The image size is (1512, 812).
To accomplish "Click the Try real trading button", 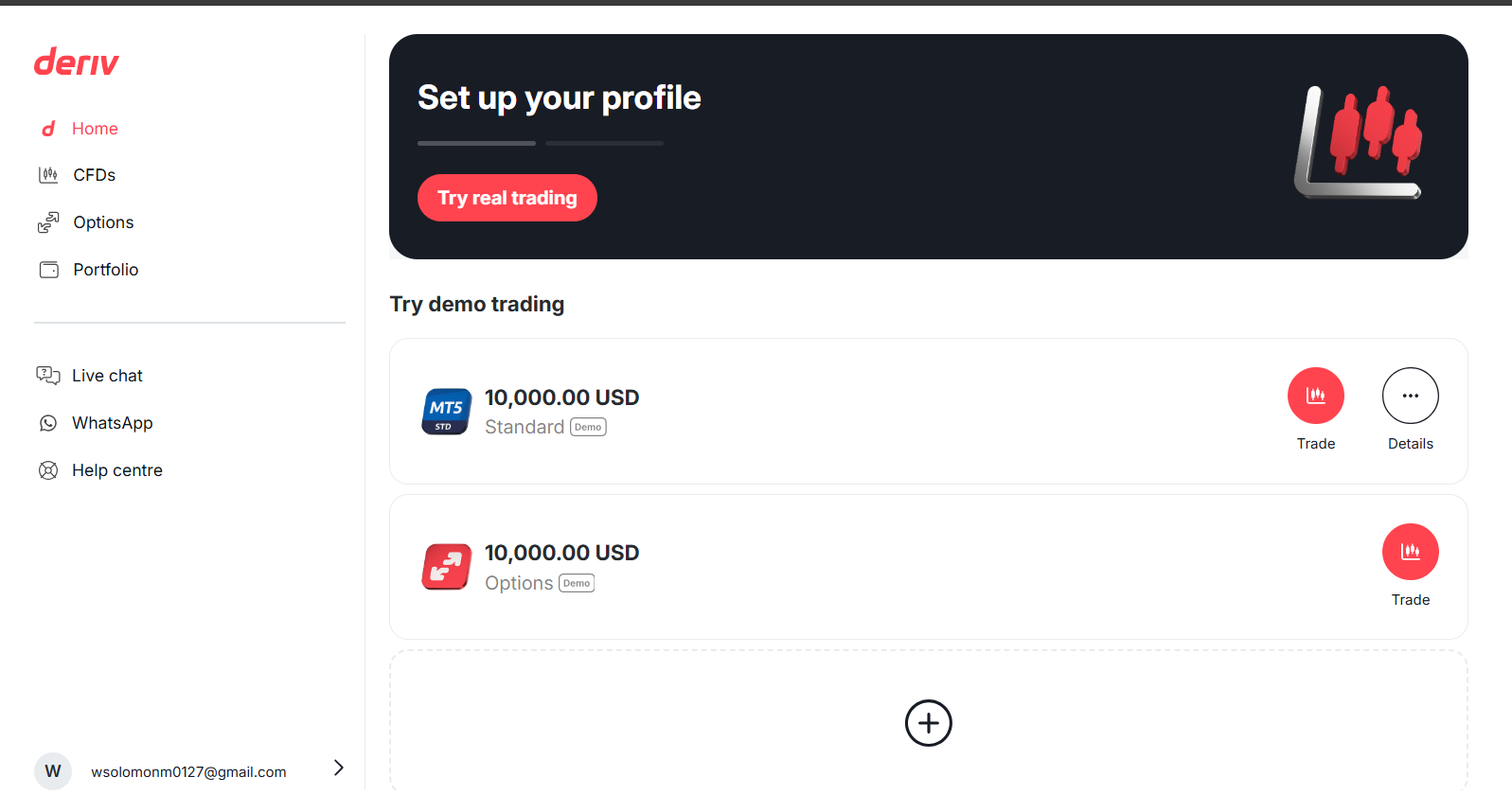I will click(x=507, y=198).
